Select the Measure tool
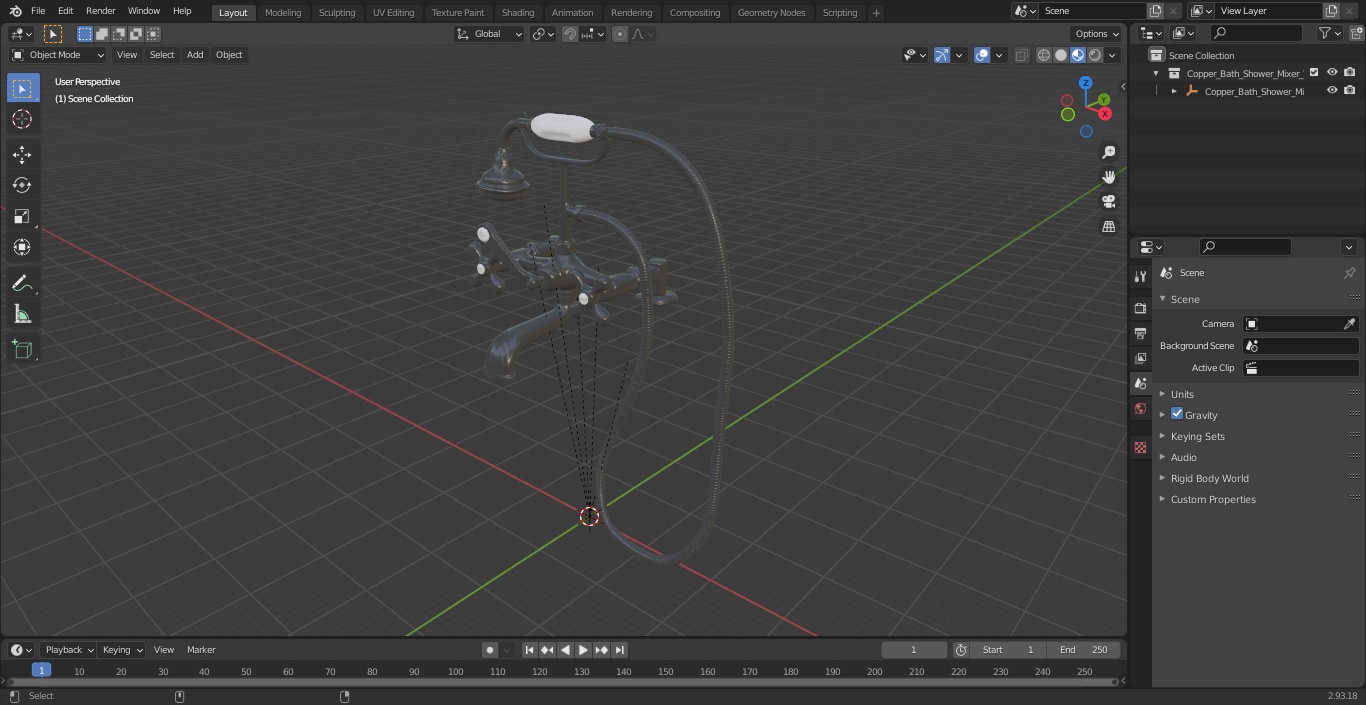Viewport: 1366px width, 705px height. [x=22, y=315]
